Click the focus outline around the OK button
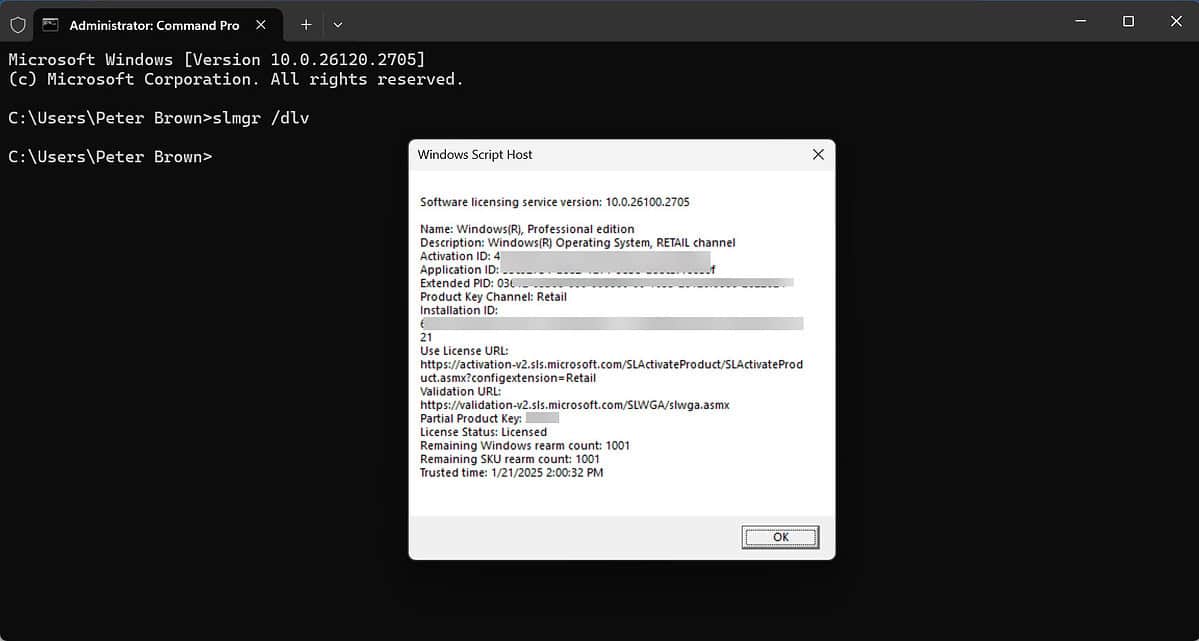Image resolution: width=1199 pixels, height=641 pixels. click(780, 536)
